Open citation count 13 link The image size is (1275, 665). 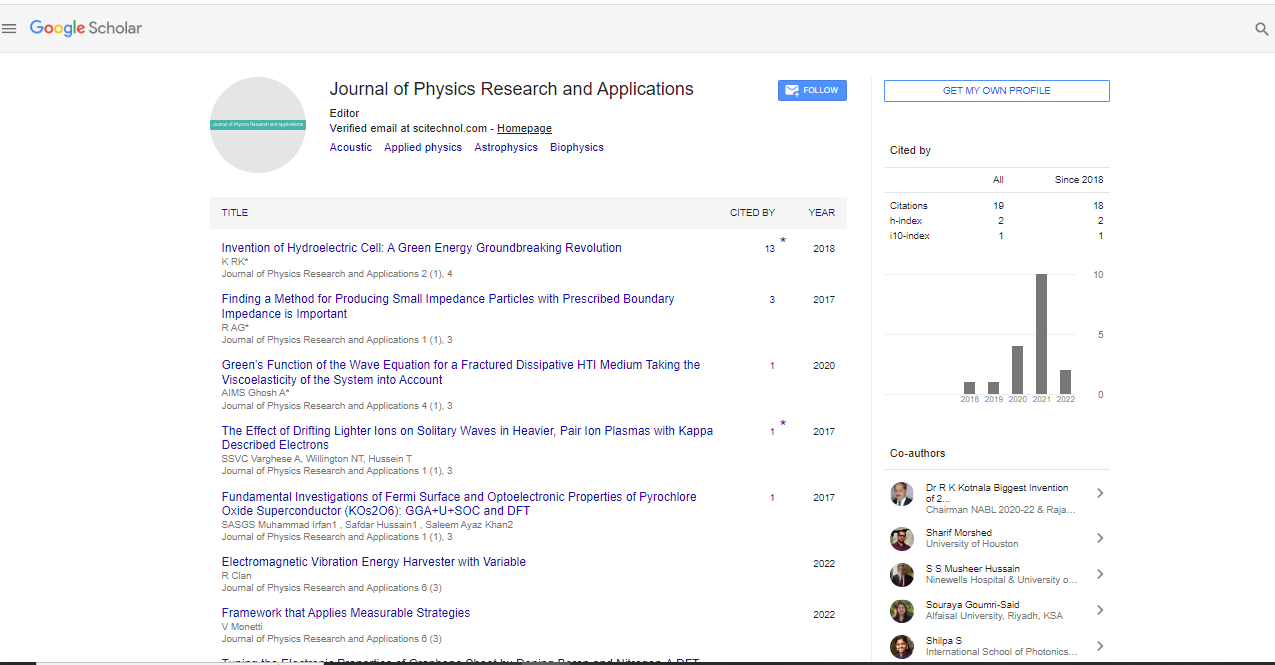[770, 249]
